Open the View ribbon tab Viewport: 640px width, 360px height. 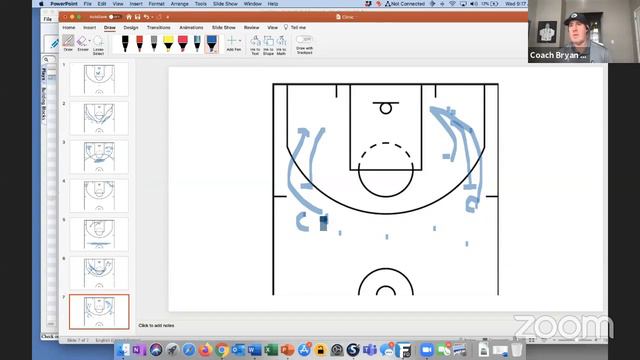click(272, 27)
